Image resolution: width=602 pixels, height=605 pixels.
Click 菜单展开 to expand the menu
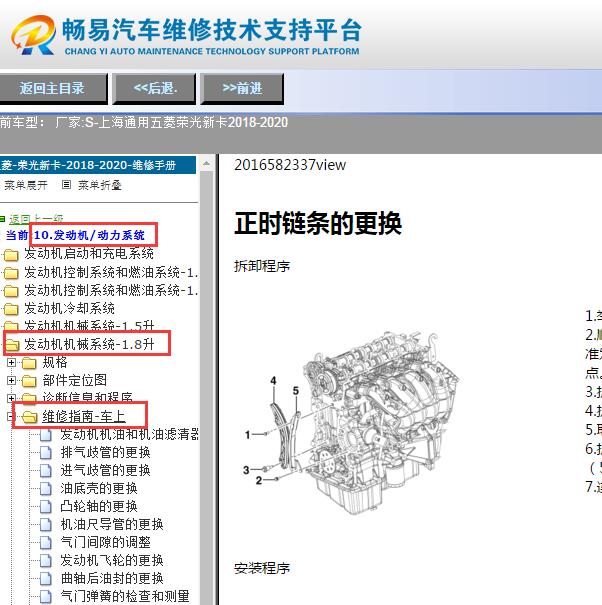pos(25,185)
